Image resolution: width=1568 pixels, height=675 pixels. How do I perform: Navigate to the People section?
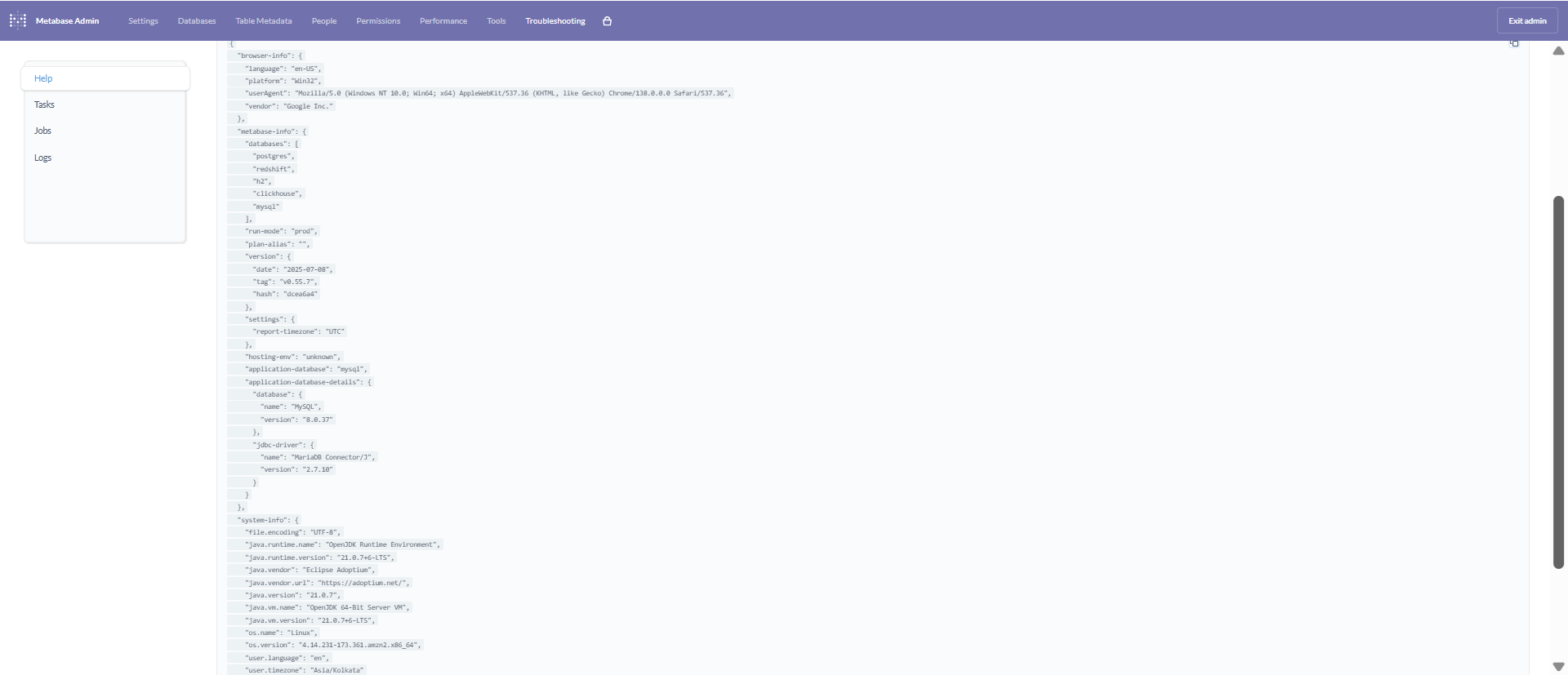point(324,21)
